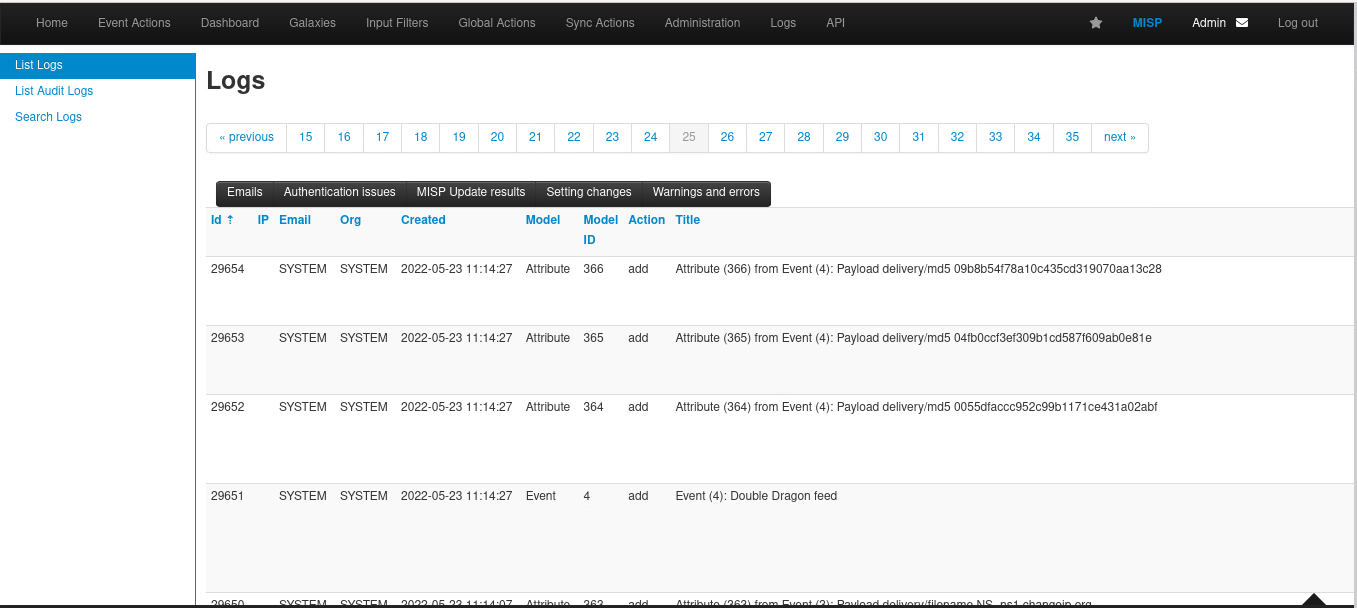Go to previous page of logs
Image resolution: width=1357 pixels, height=608 pixels.
pyautogui.click(x=246, y=137)
